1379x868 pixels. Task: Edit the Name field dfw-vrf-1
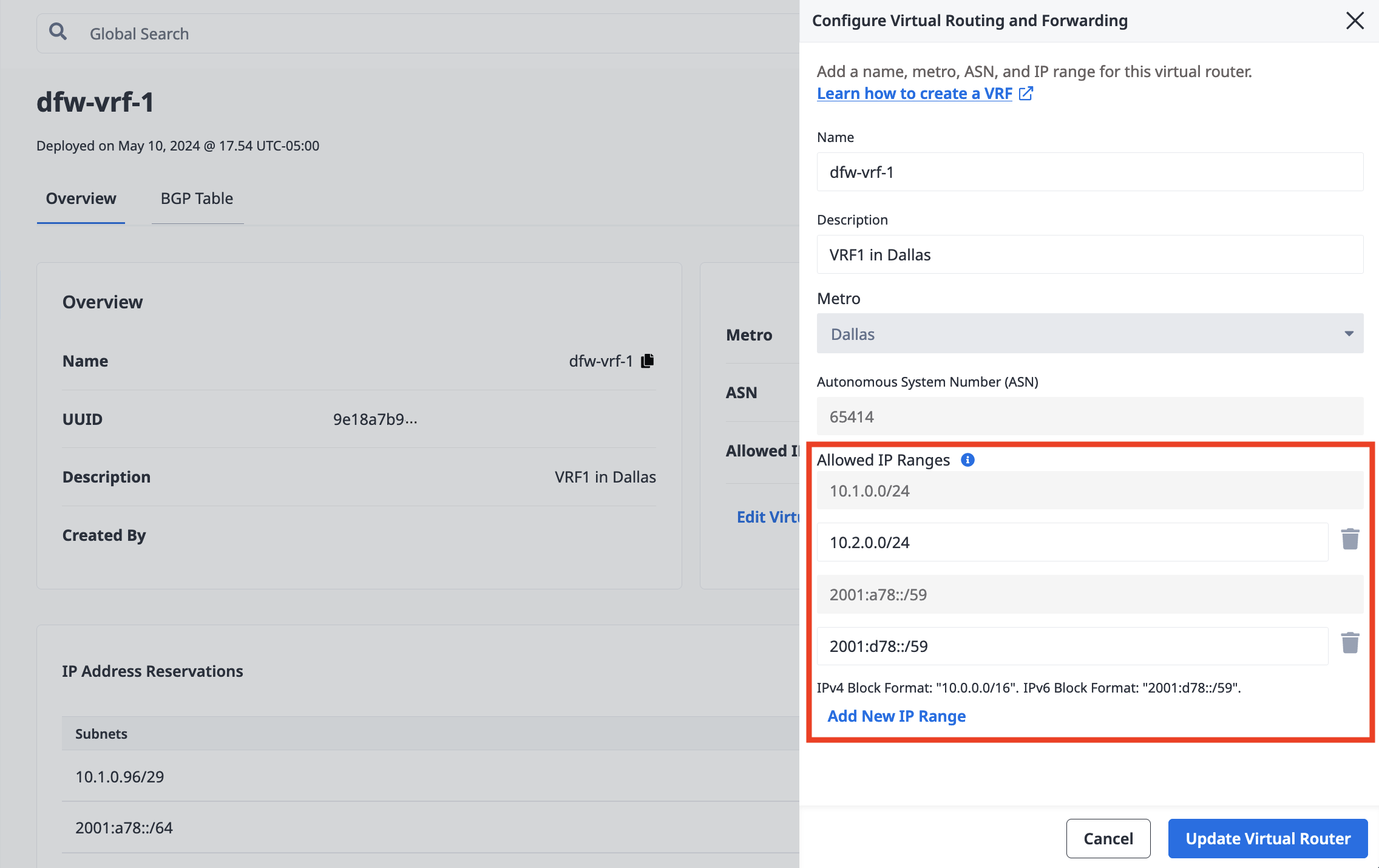click(1090, 172)
